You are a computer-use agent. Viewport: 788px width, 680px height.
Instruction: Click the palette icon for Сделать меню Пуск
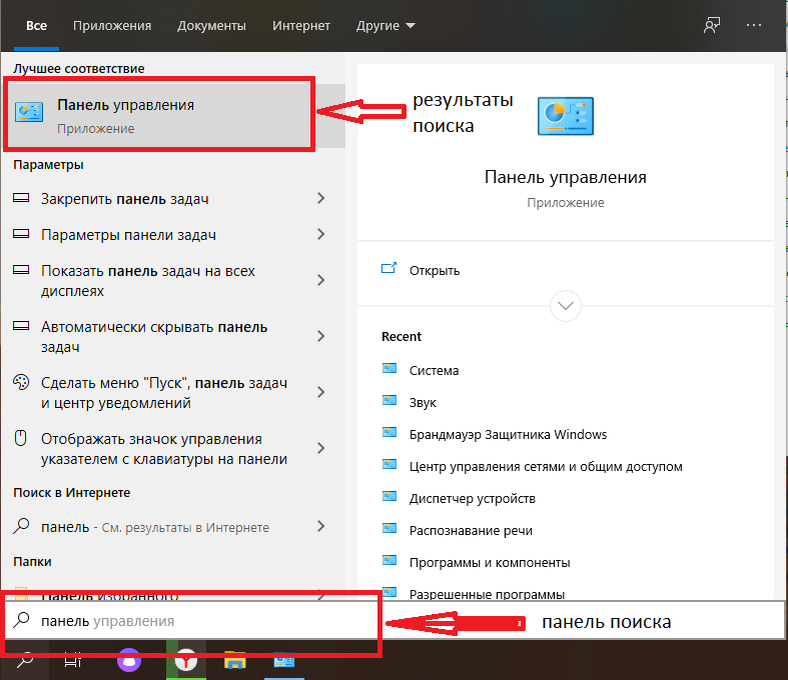(21, 382)
